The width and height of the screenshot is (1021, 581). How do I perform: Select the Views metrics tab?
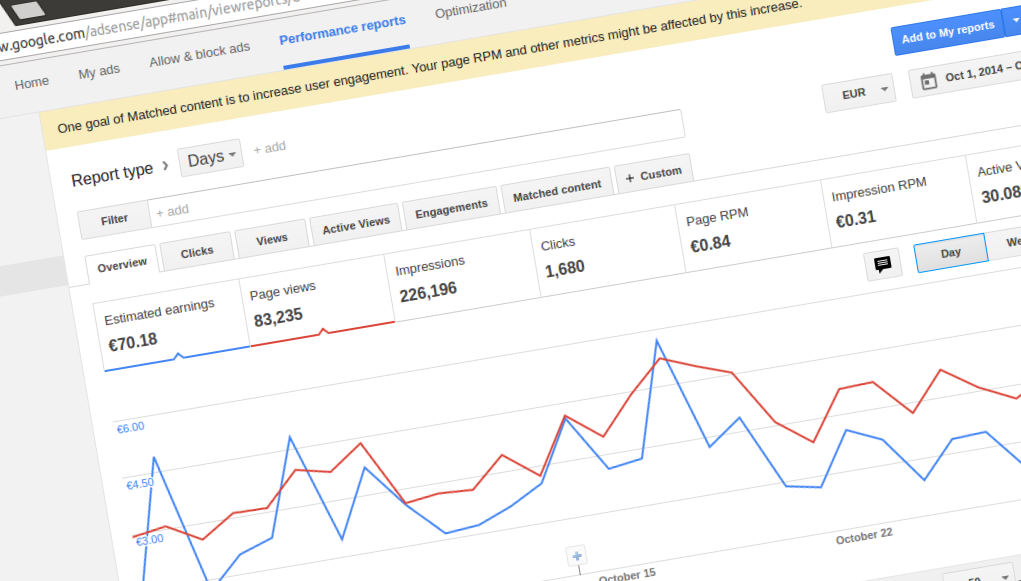tap(272, 240)
